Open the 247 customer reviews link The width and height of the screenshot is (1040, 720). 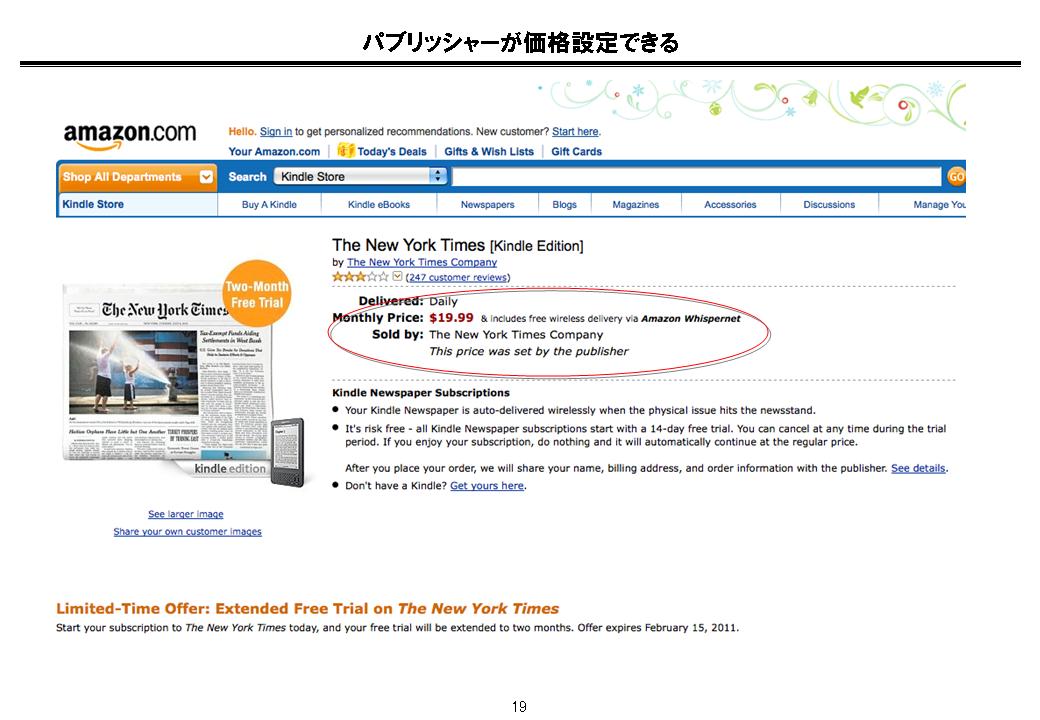pyautogui.click(x=458, y=277)
